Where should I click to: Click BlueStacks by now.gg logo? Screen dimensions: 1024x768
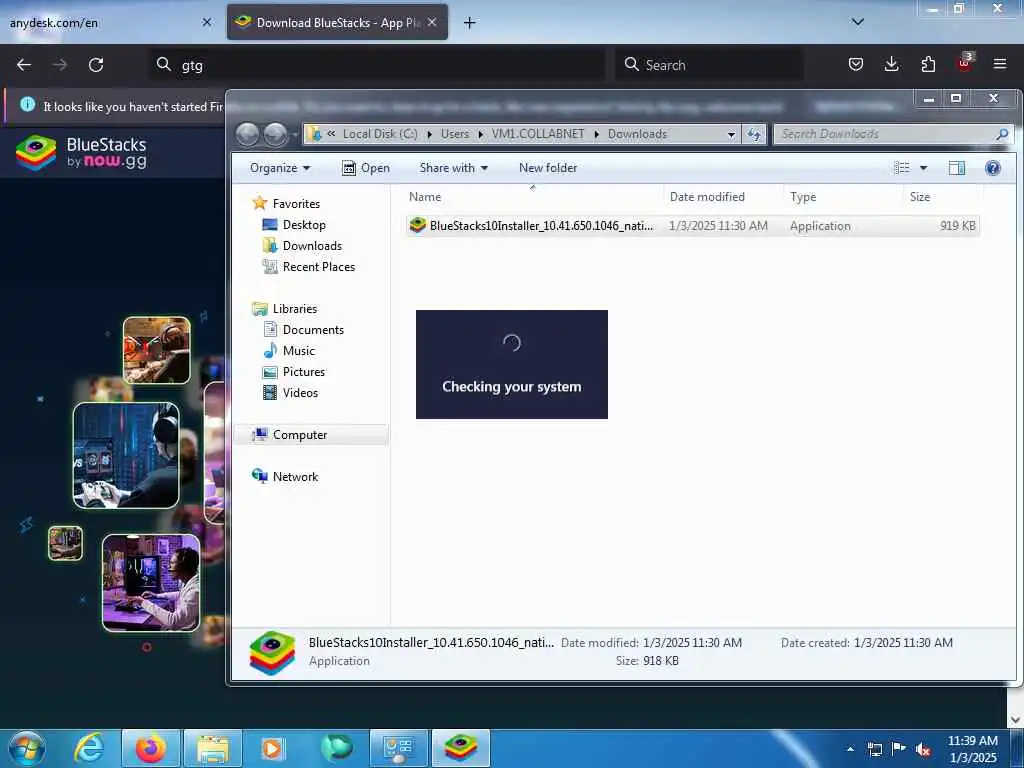click(82, 152)
